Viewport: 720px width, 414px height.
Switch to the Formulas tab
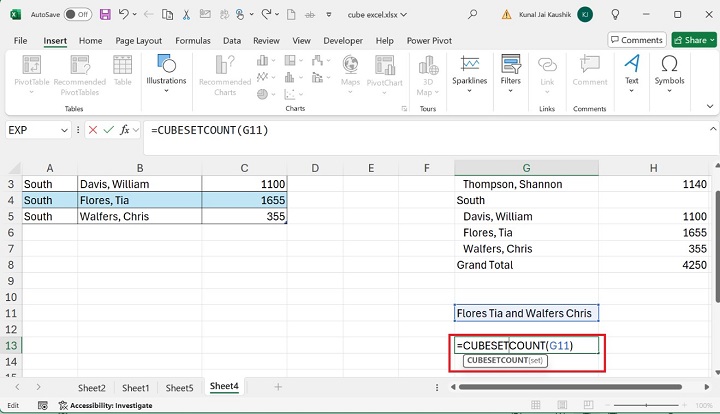click(x=193, y=41)
